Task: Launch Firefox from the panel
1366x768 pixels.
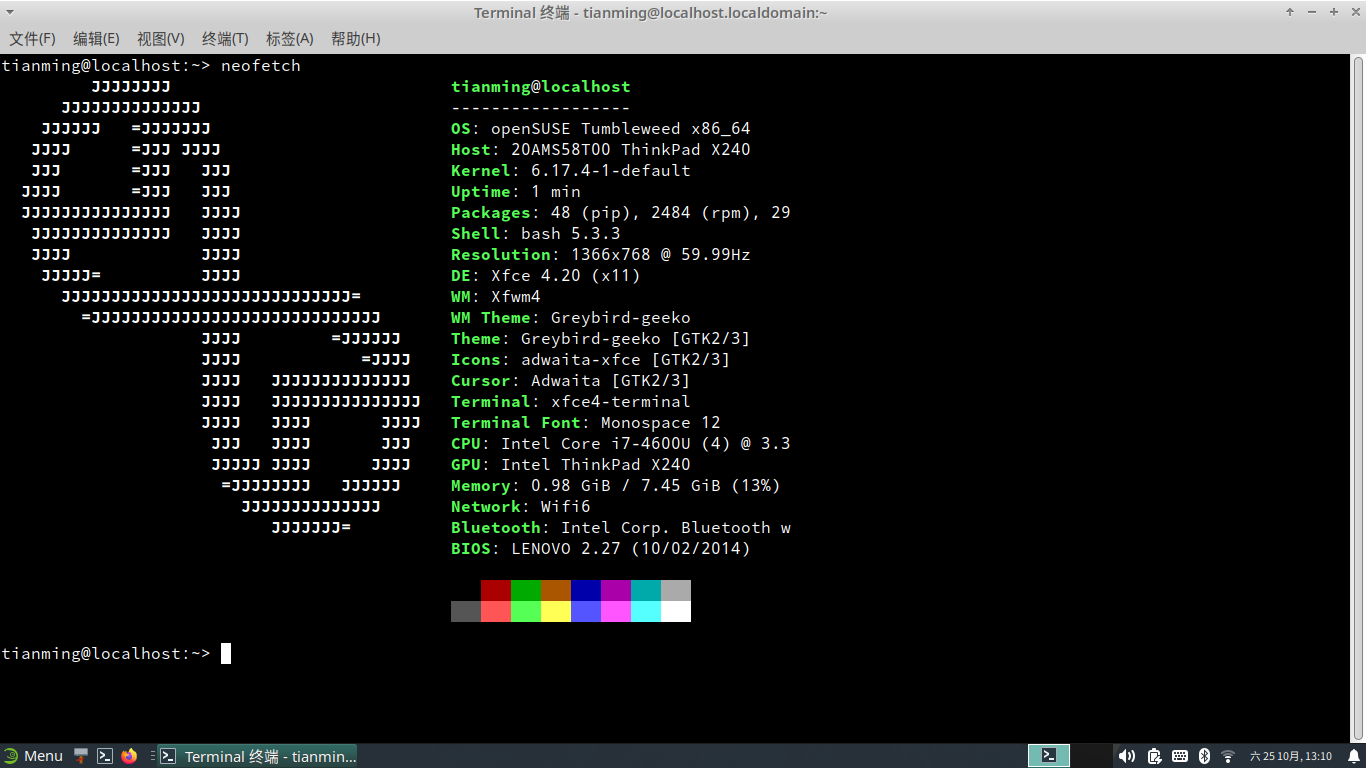Action: pos(129,756)
